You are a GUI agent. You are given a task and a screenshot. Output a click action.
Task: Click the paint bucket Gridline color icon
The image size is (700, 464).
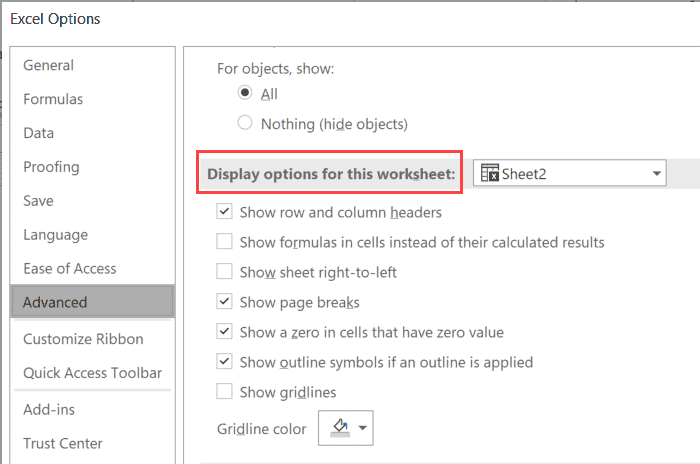(338, 428)
